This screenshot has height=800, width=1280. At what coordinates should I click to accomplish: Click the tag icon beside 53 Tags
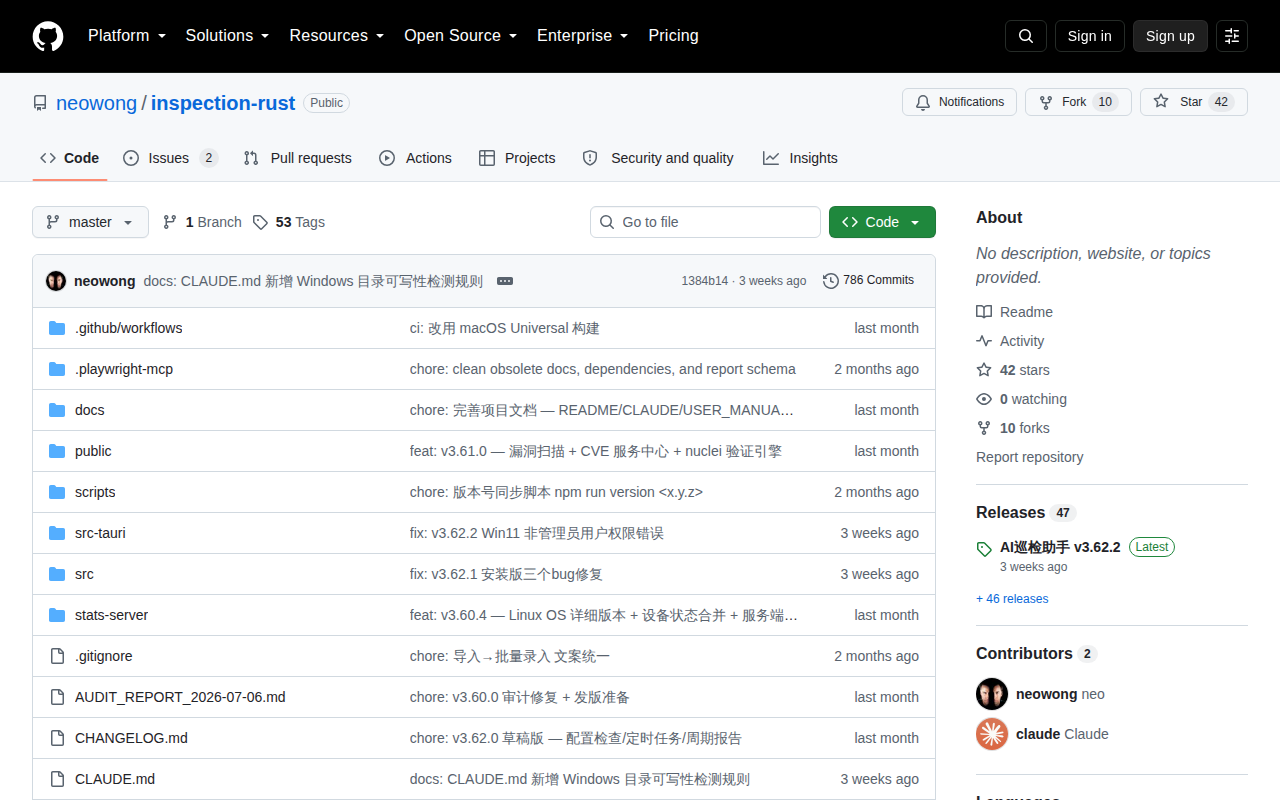(x=260, y=222)
